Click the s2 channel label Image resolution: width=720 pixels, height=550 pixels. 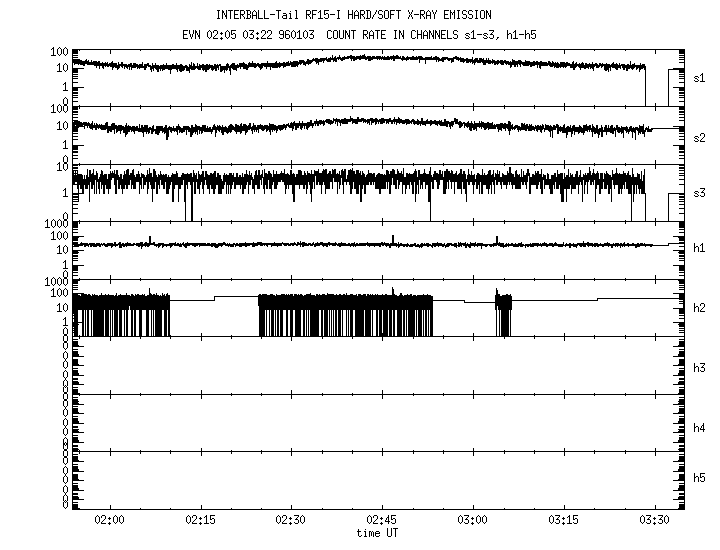coord(701,135)
